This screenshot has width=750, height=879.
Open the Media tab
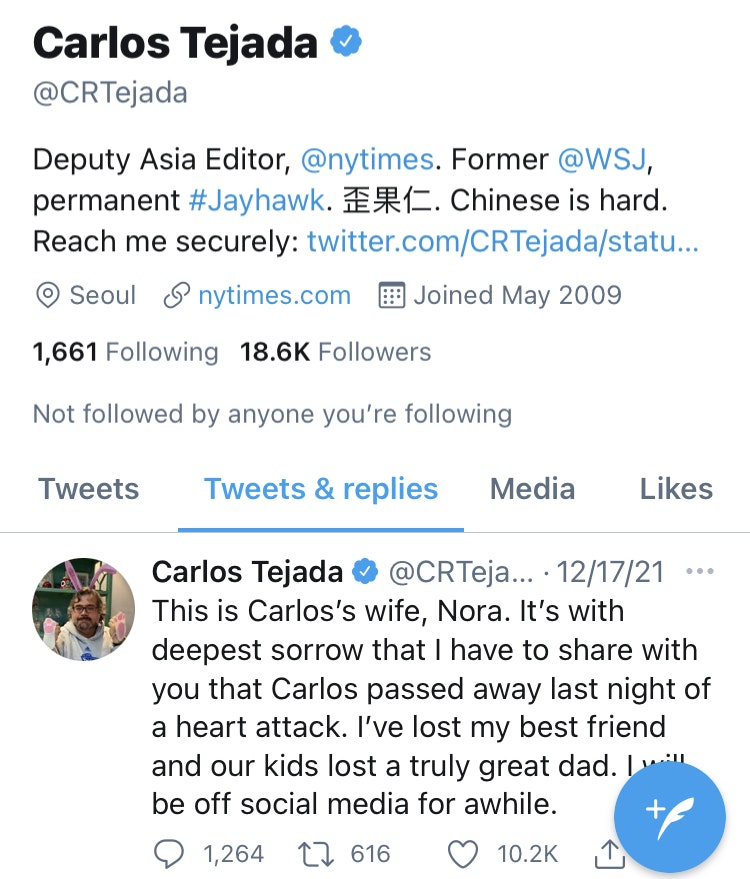pyautogui.click(x=532, y=489)
